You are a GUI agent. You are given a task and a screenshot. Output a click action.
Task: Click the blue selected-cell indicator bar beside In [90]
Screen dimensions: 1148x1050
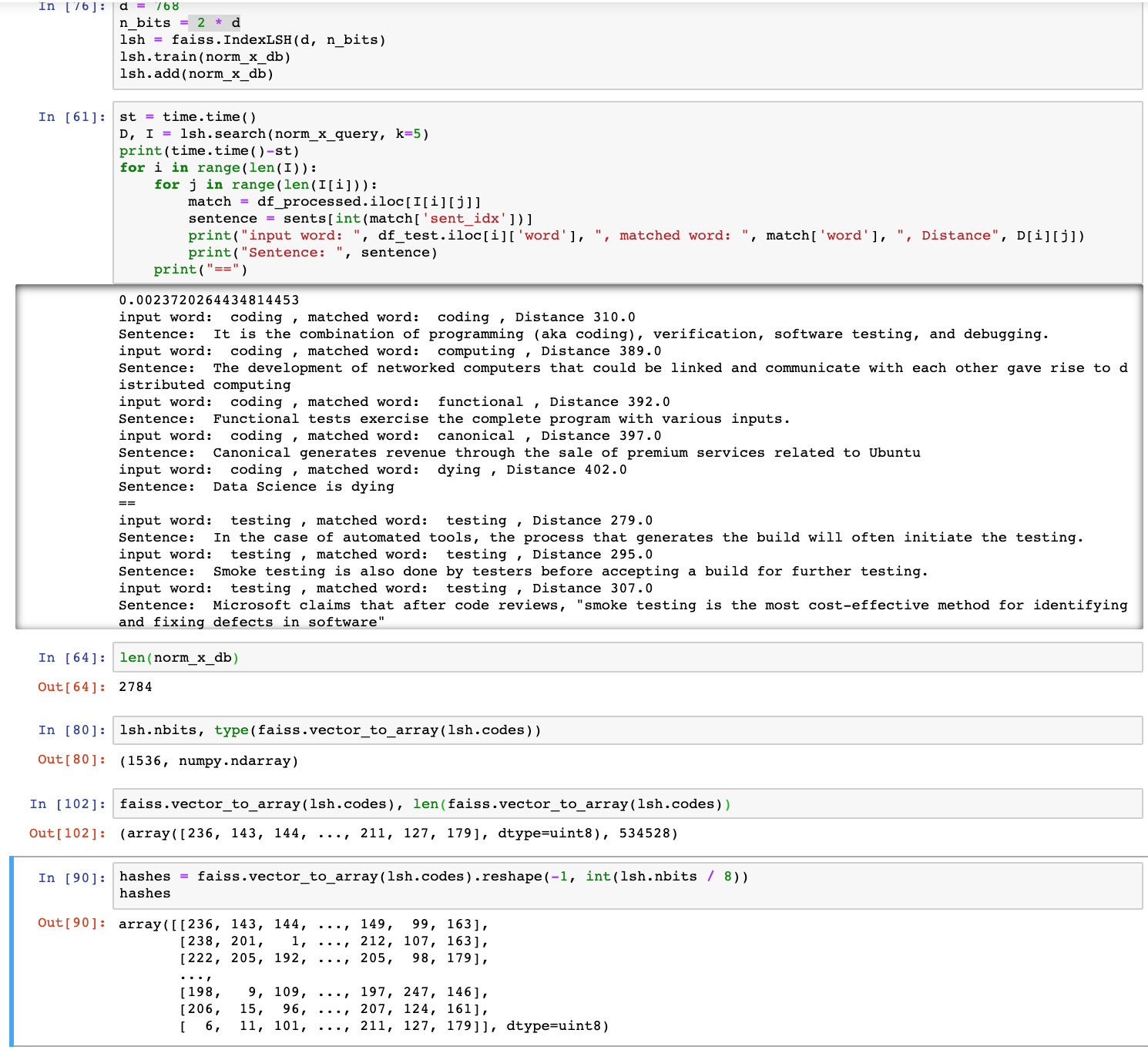pos(12,951)
